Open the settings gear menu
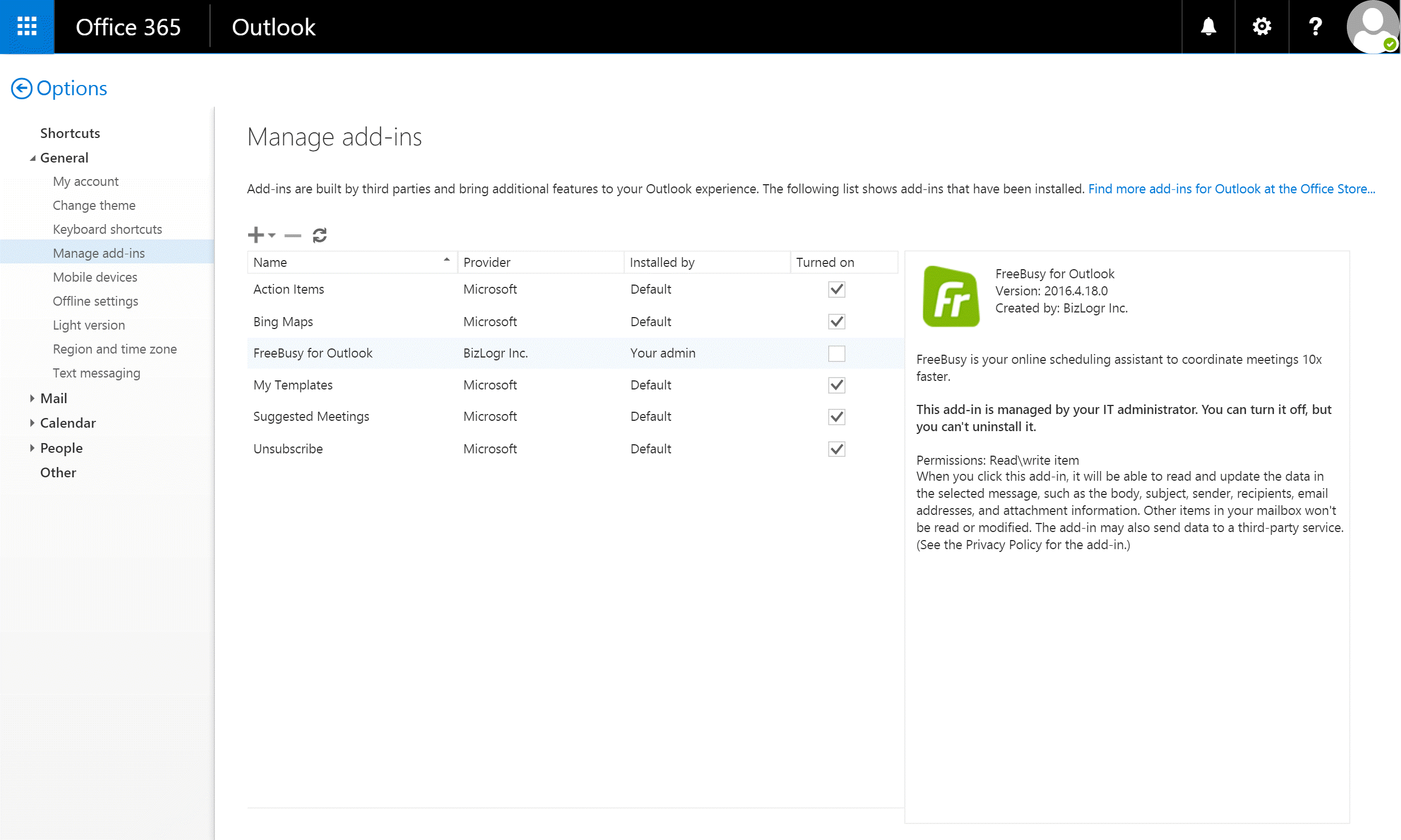This screenshot has width=1401, height=840. pyautogui.click(x=1261, y=27)
